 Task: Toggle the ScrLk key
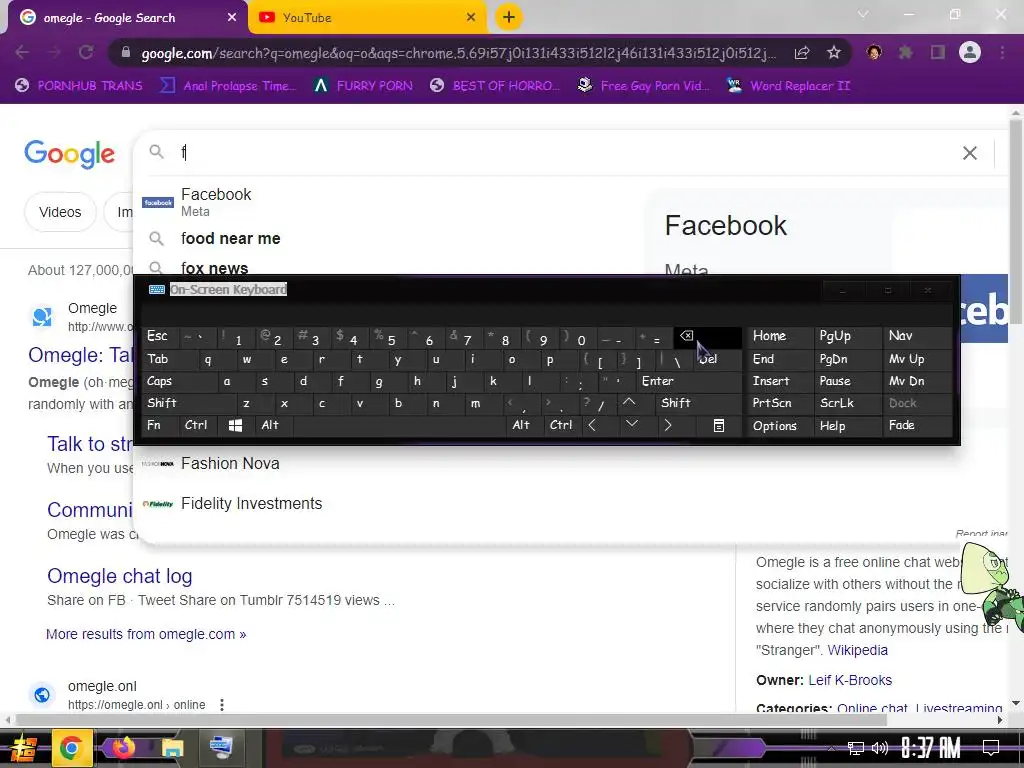846,403
